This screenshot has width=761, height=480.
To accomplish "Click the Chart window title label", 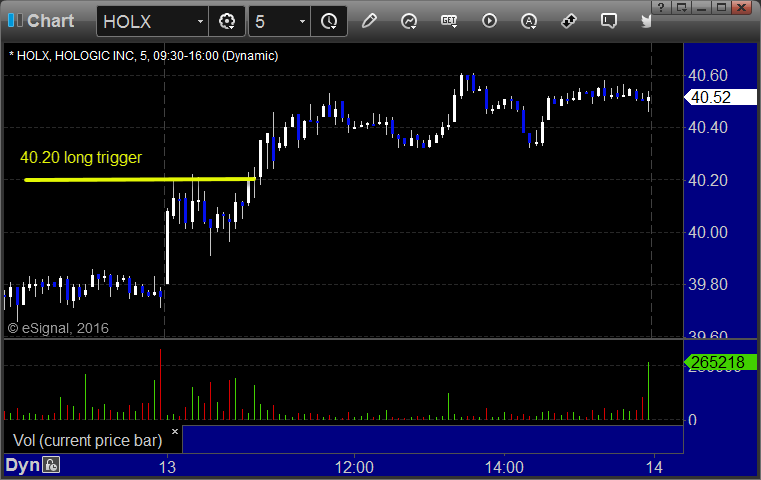I will pyautogui.click(x=50, y=21).
